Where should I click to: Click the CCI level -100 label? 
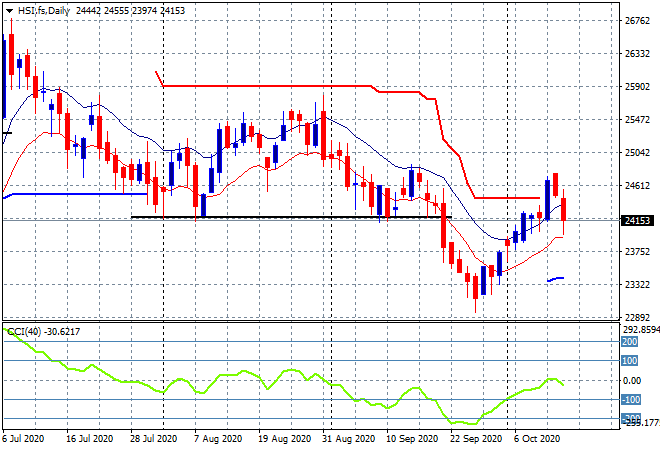click(x=631, y=399)
